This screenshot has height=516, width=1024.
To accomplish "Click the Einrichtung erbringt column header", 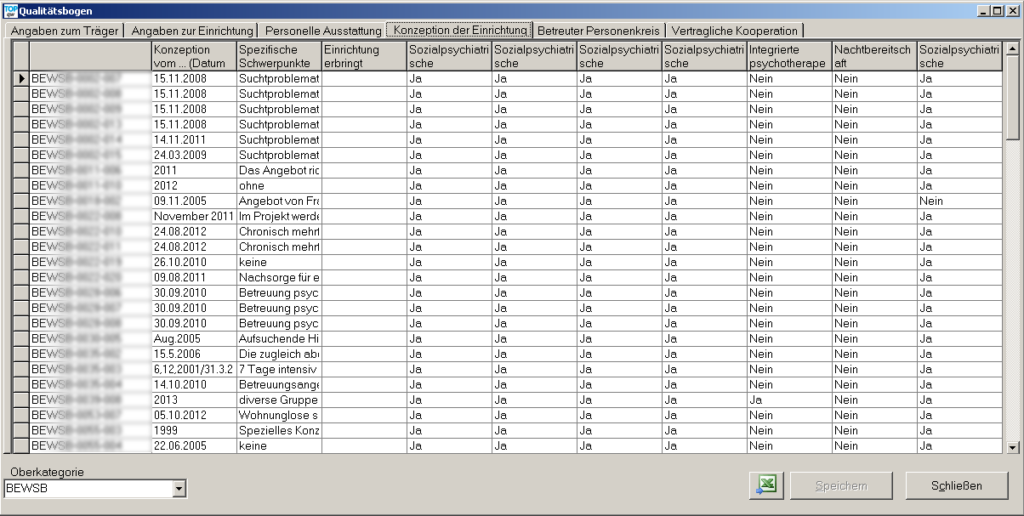I will pos(363,56).
